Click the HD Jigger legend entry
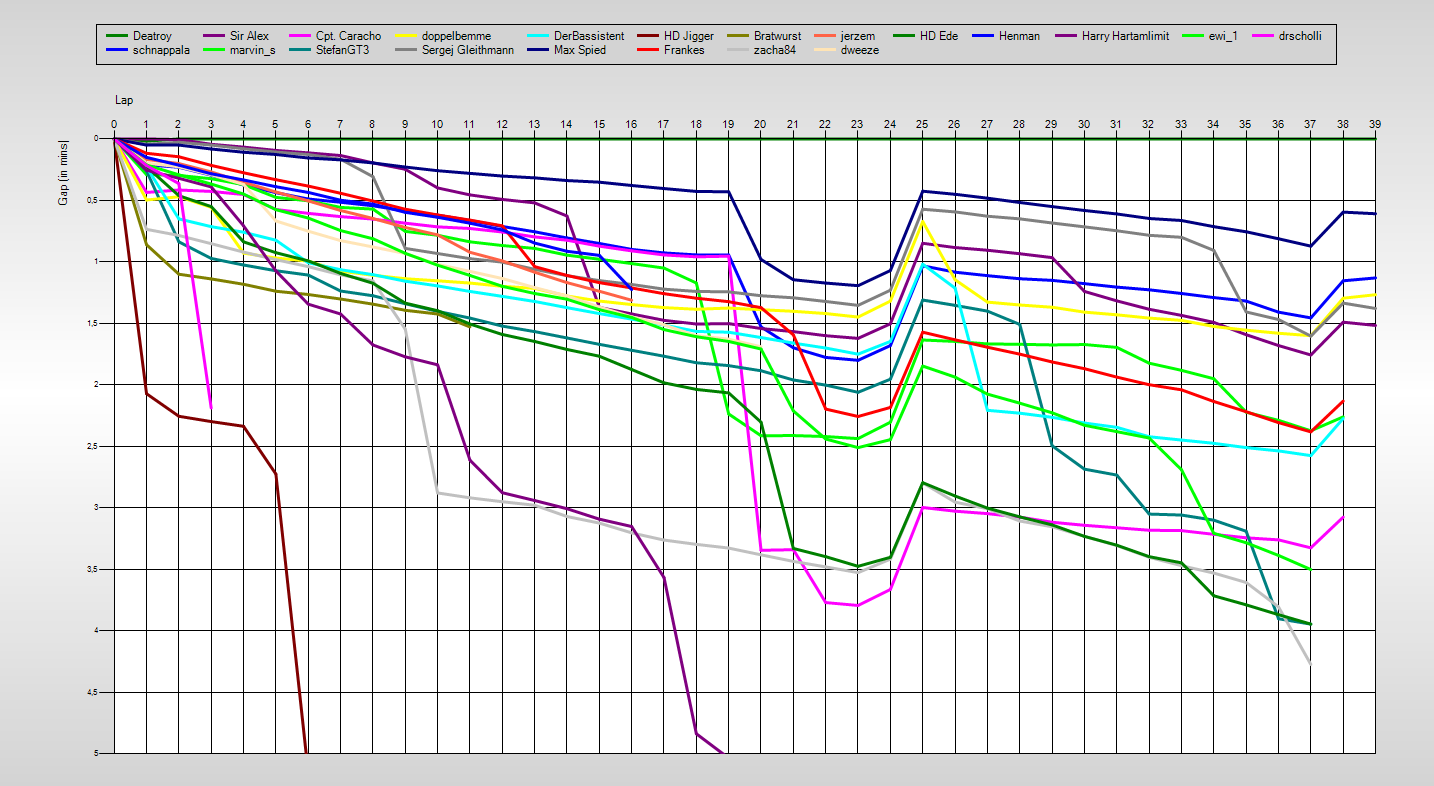 688,36
